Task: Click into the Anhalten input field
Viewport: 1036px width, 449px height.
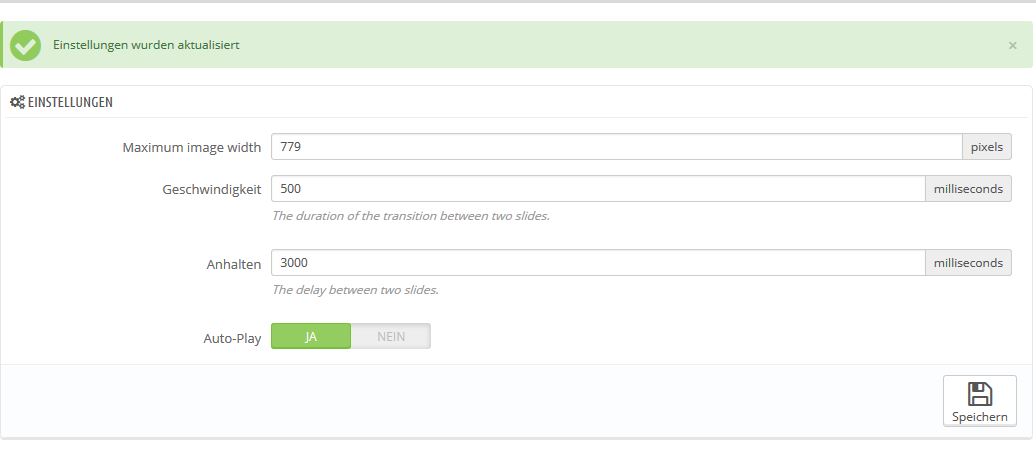Action: click(x=597, y=263)
